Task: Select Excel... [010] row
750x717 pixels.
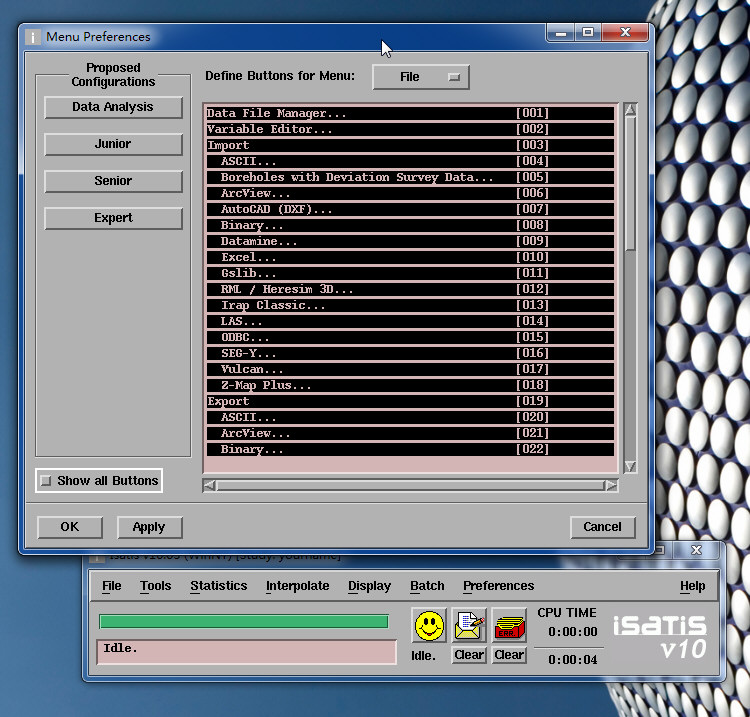Action: tap(410, 257)
